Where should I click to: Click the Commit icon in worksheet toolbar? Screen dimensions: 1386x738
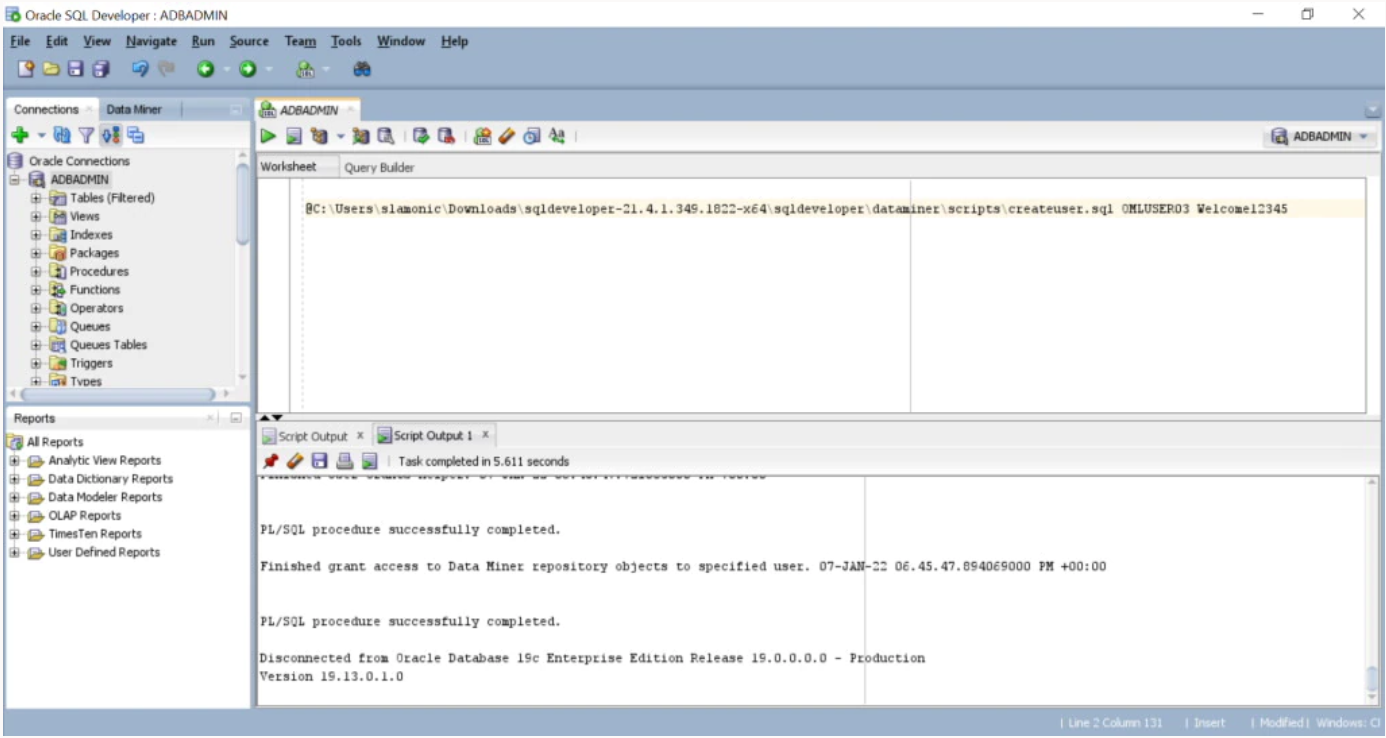[421, 136]
